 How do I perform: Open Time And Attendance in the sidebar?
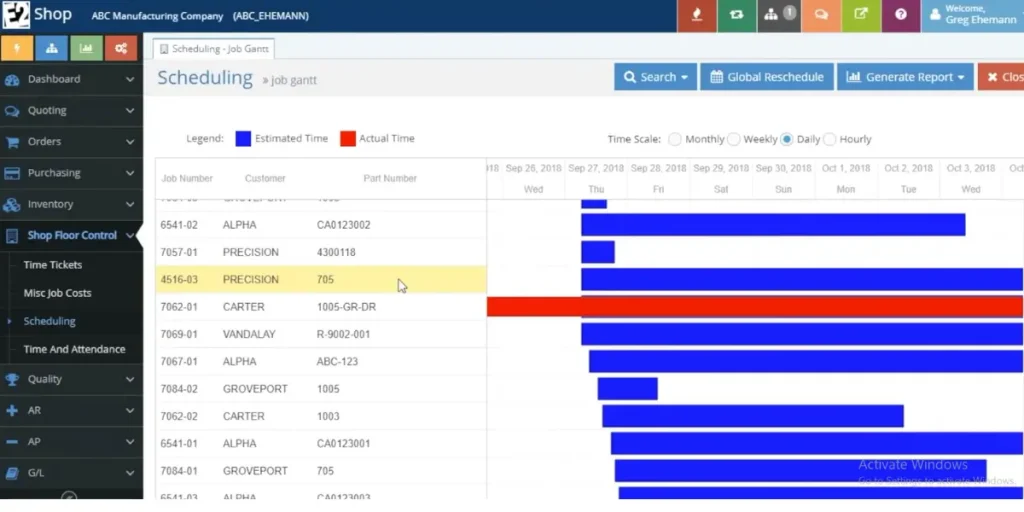[74, 349]
